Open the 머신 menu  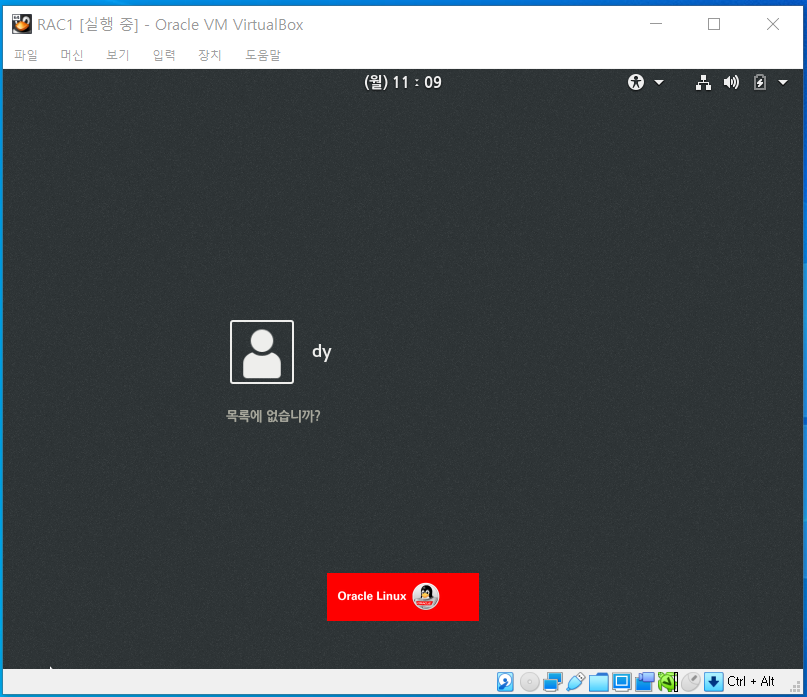pos(72,55)
